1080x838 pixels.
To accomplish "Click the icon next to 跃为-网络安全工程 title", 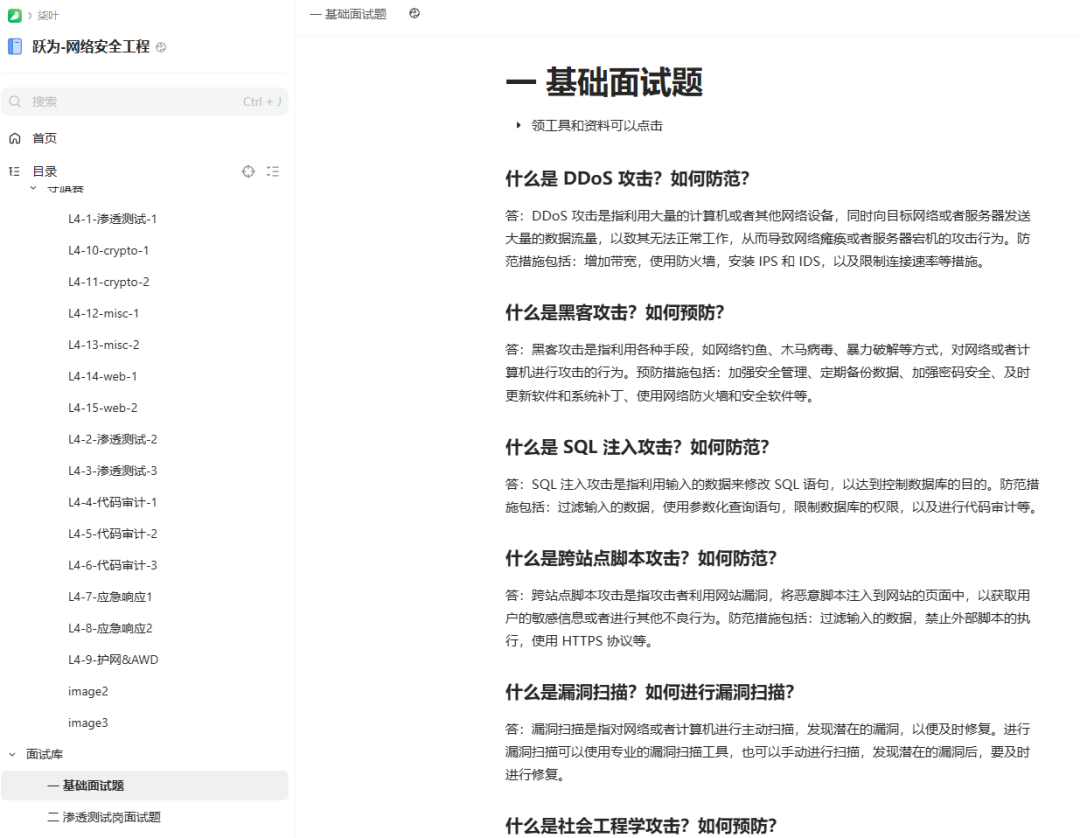I will coord(160,48).
